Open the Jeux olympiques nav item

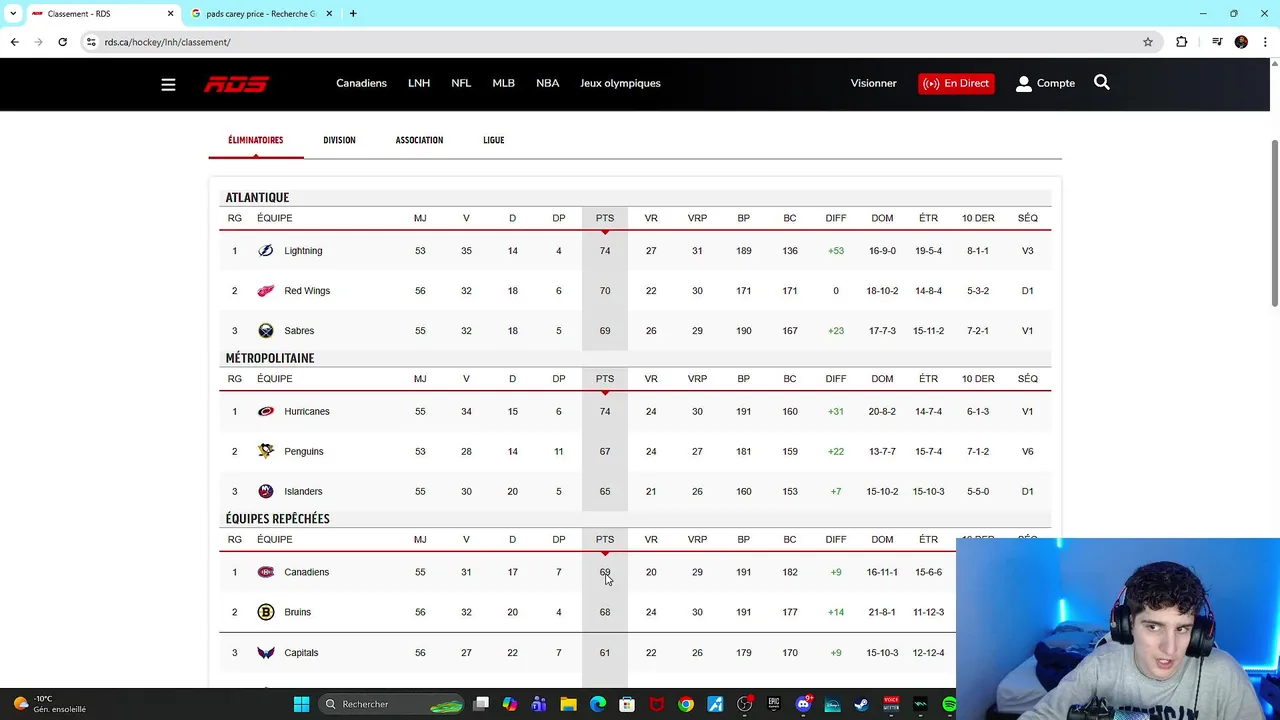620,83
